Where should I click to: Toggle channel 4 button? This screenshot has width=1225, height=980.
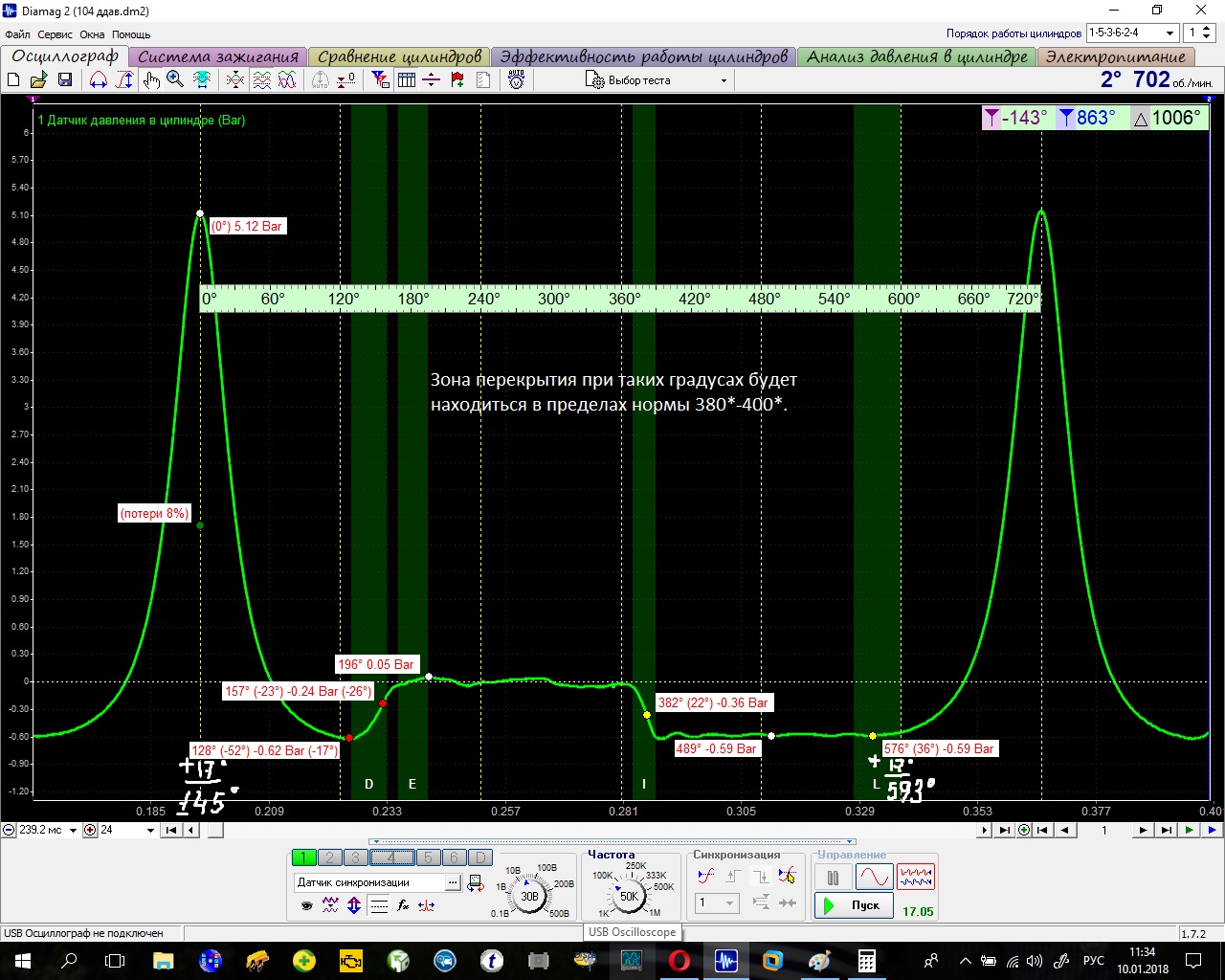click(391, 857)
